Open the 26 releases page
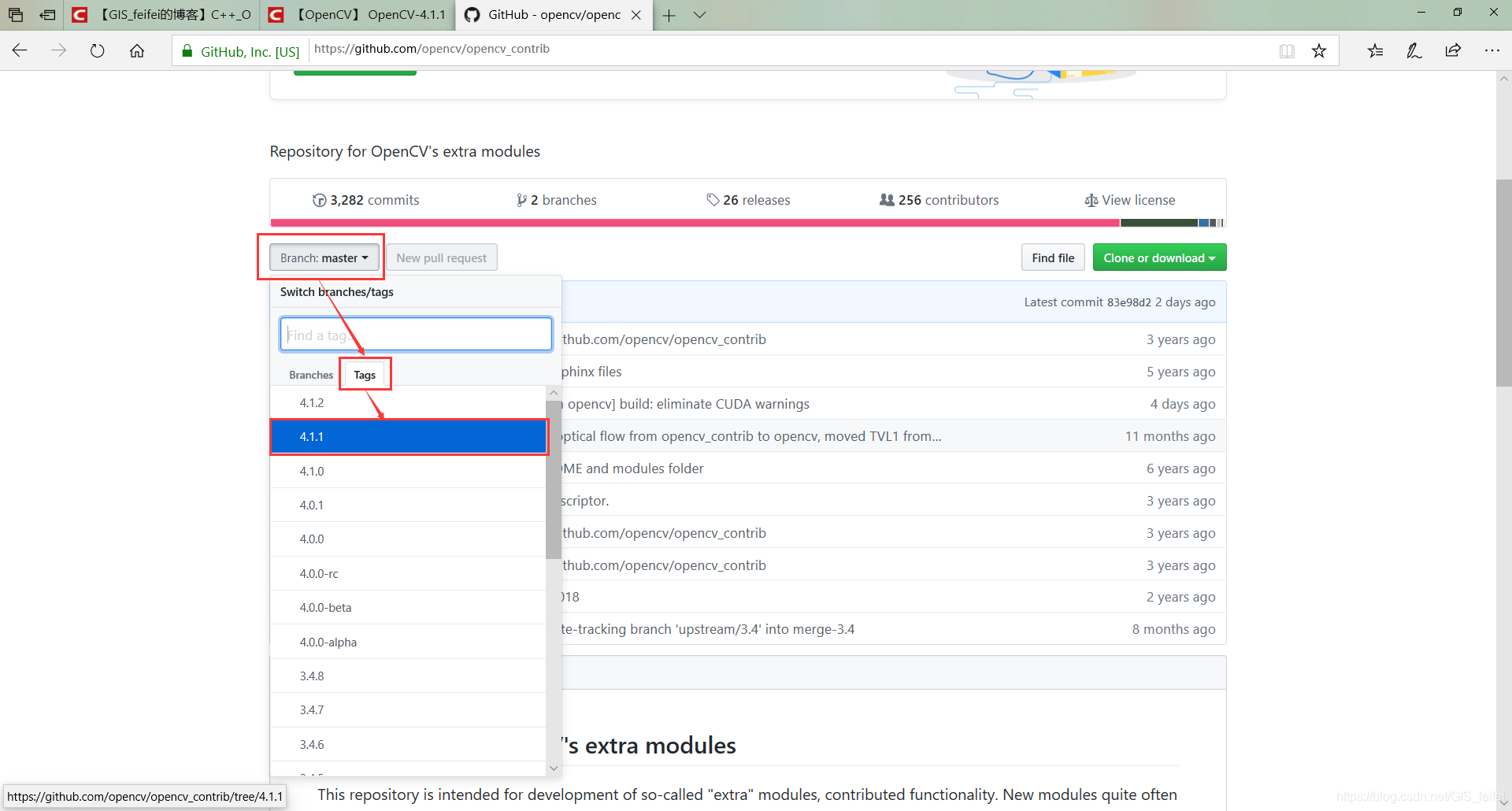1512x811 pixels. pyautogui.click(x=748, y=199)
